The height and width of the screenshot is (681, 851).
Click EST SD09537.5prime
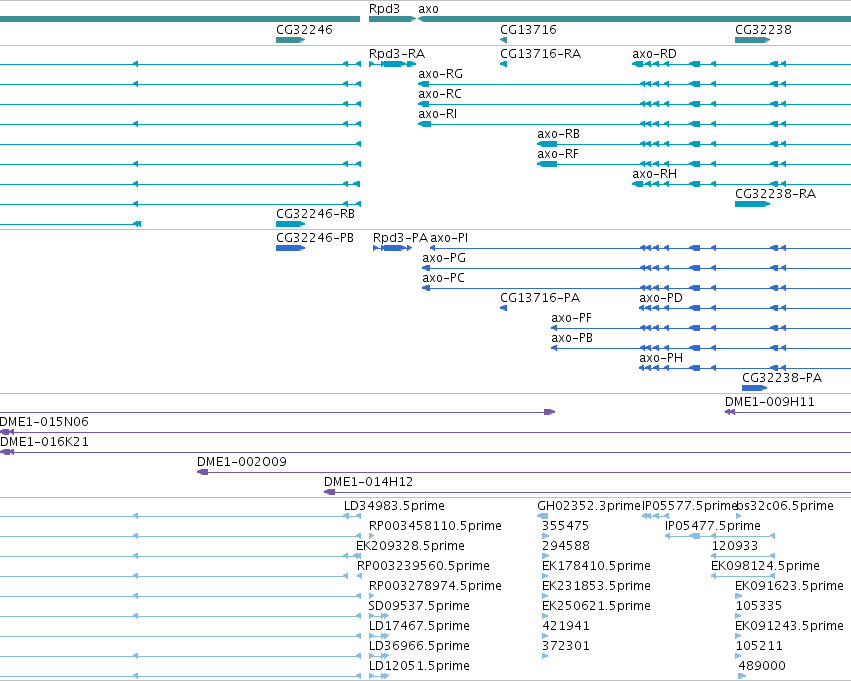[419, 607]
